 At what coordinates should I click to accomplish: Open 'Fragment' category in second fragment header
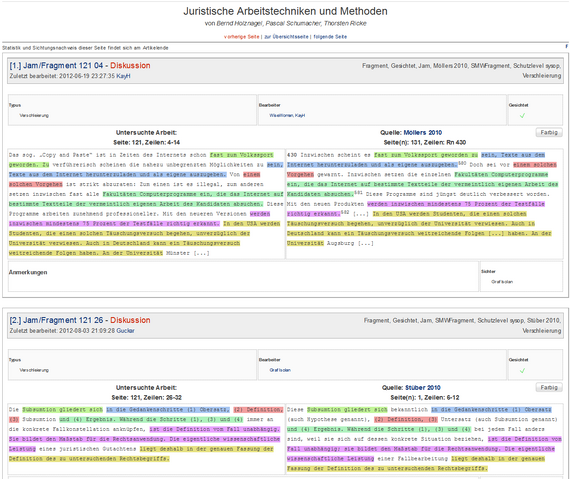click(x=377, y=321)
